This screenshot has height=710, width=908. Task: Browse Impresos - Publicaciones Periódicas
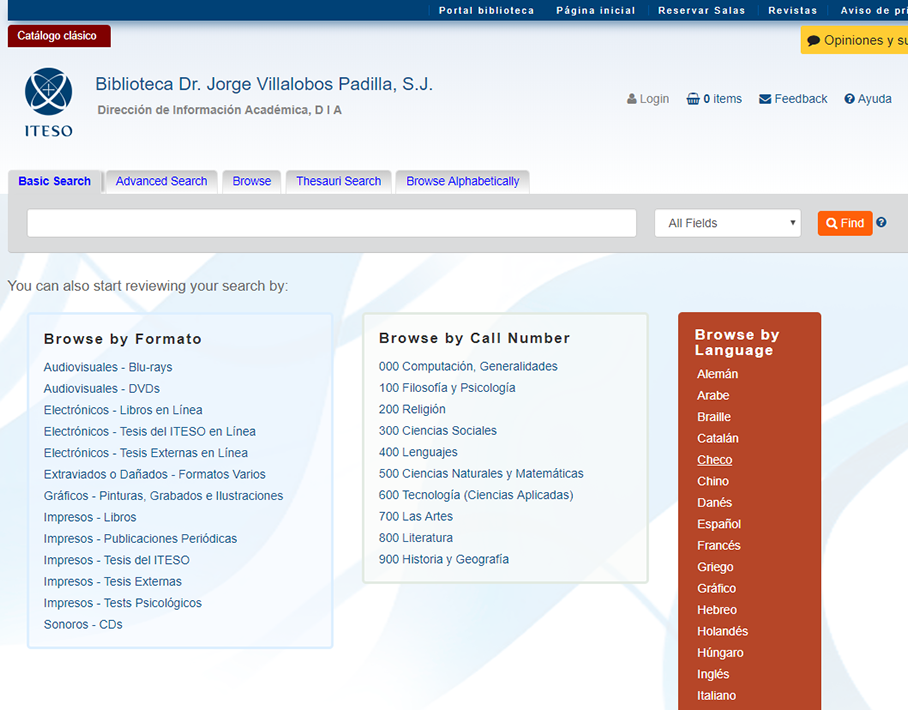click(140, 539)
